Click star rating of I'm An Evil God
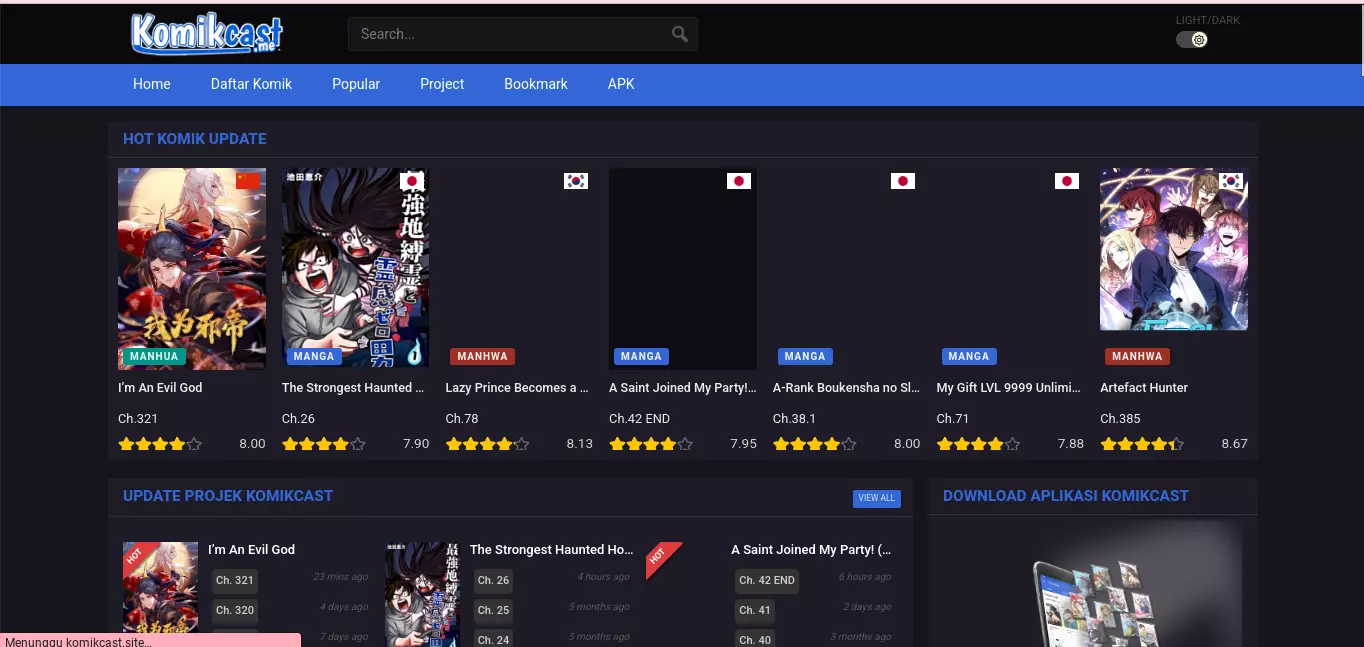Image resolution: width=1364 pixels, height=647 pixels. [x=160, y=444]
